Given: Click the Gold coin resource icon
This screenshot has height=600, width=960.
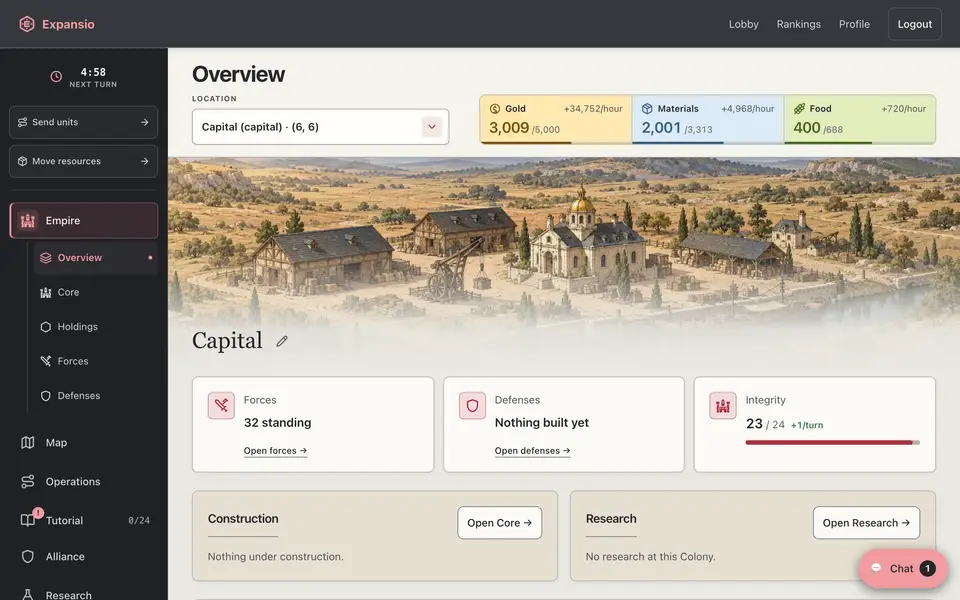Looking at the screenshot, I should [x=495, y=108].
